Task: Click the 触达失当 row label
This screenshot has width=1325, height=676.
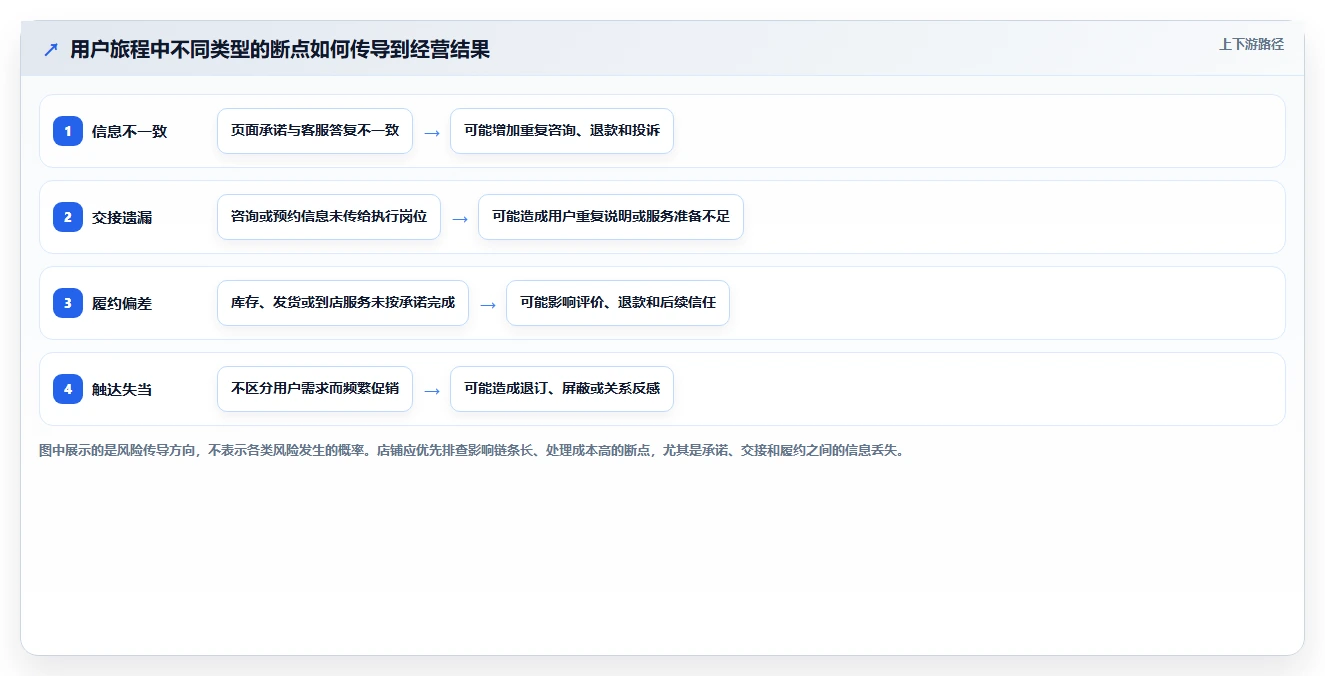Action: point(122,389)
